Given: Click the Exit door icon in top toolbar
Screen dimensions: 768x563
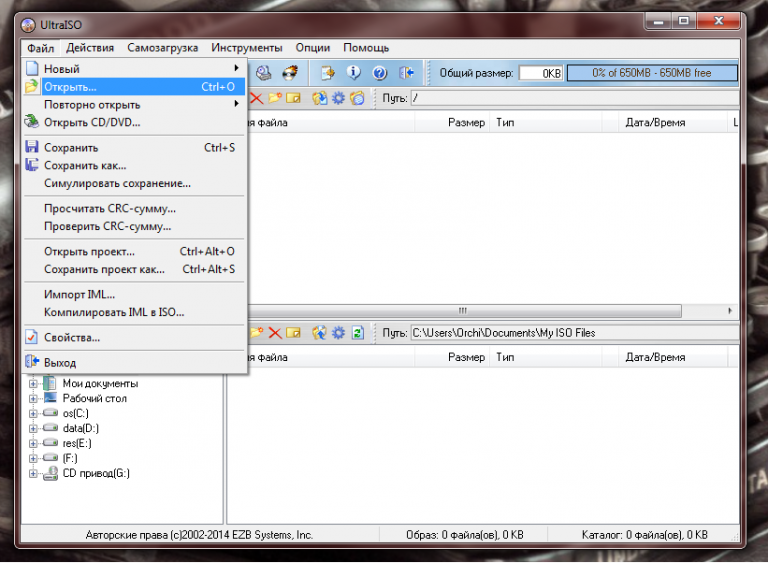Looking at the screenshot, I should coord(406,73).
